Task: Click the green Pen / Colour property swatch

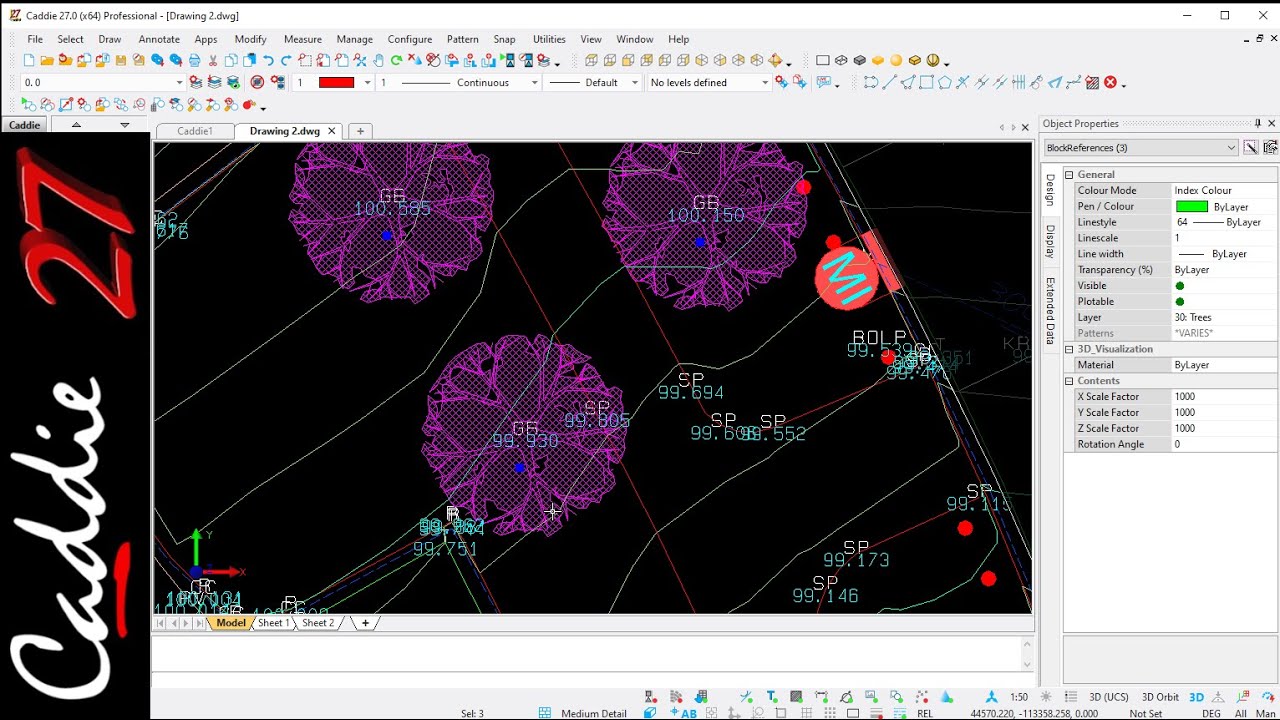Action: click(1191, 207)
